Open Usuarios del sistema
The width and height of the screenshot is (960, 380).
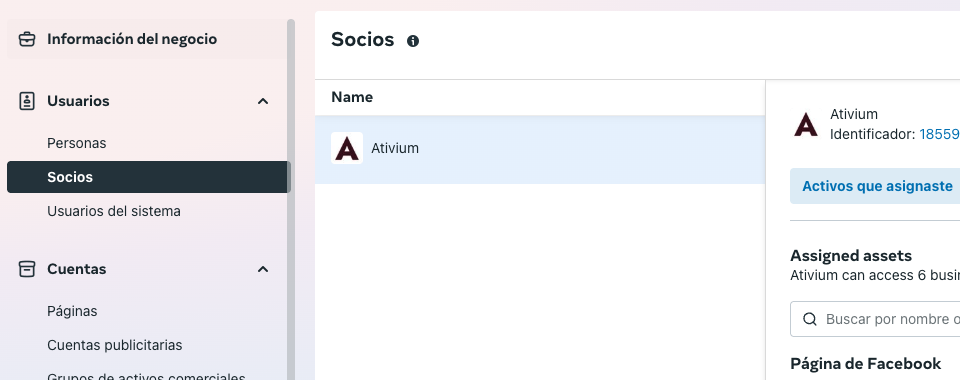click(x=114, y=211)
